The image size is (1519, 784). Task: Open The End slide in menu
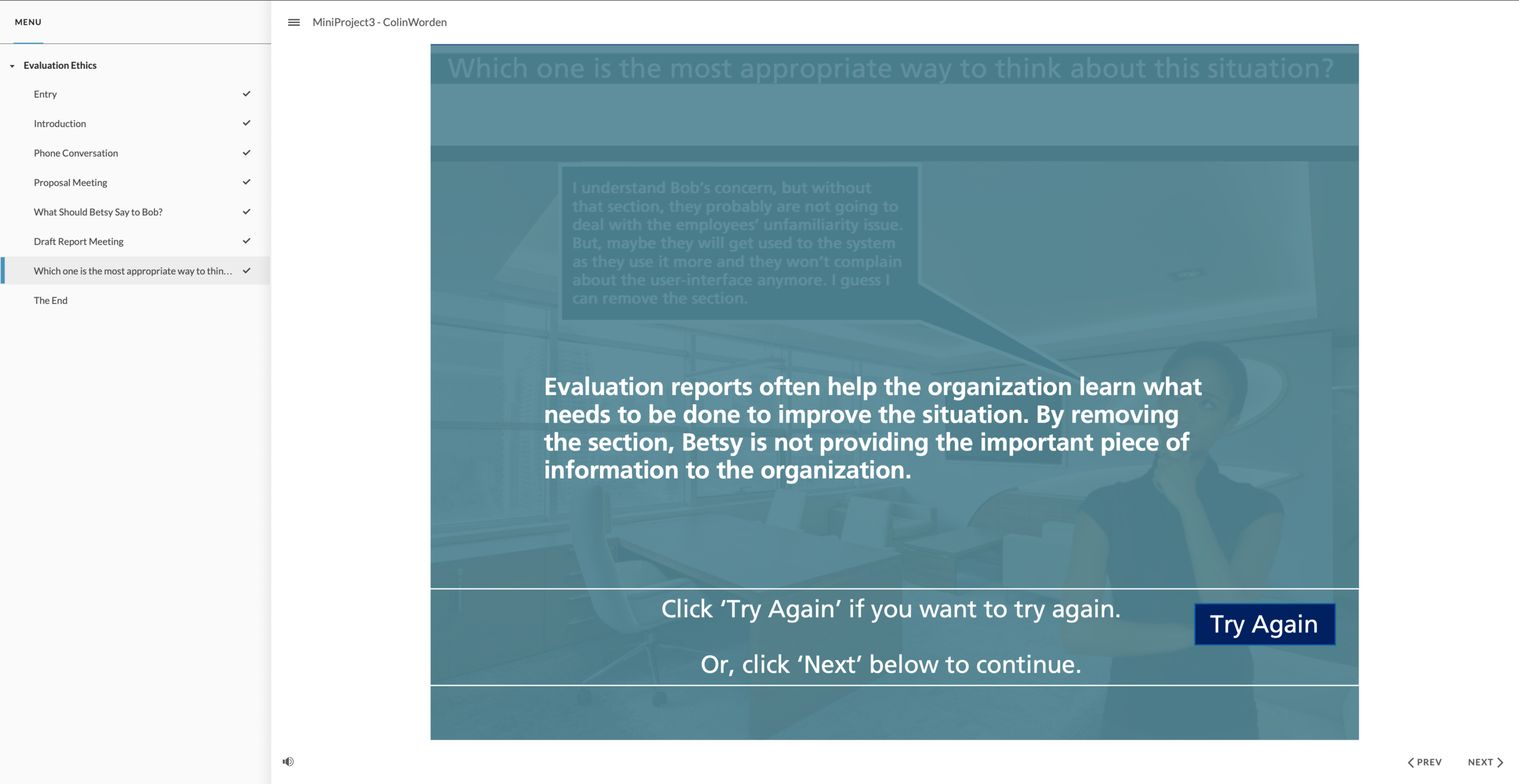pyautogui.click(x=50, y=301)
